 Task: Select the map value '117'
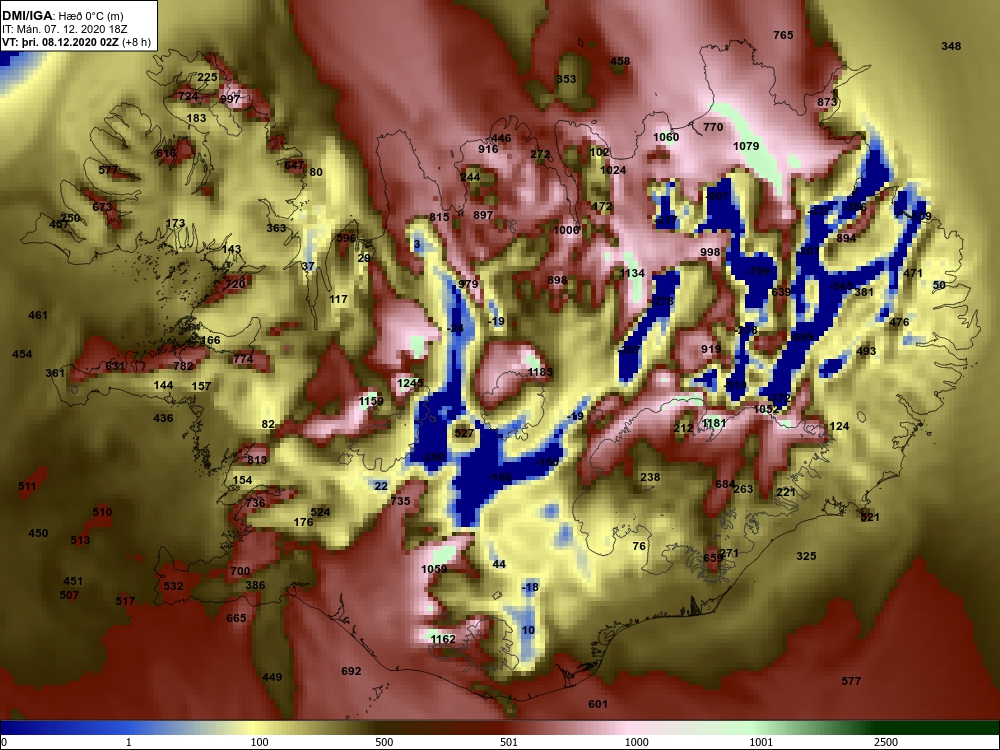pos(338,298)
